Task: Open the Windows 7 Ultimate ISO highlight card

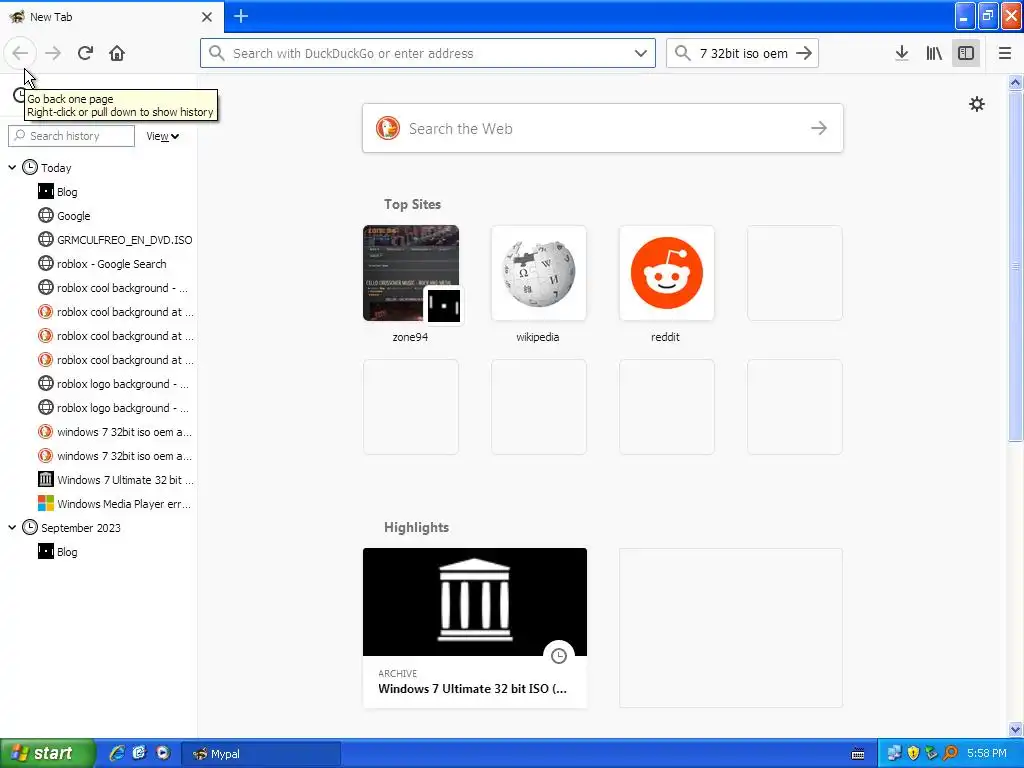Action: [475, 628]
